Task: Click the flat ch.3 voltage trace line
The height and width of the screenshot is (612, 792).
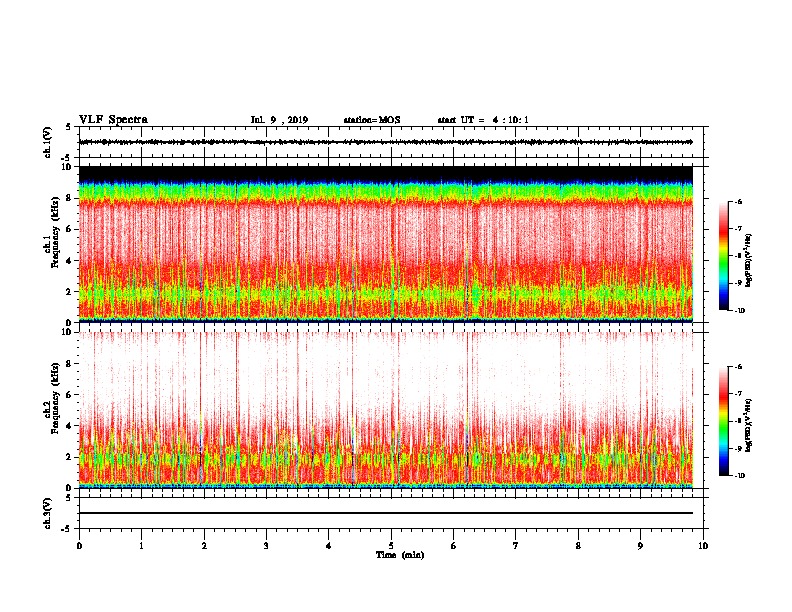Action: point(386,513)
